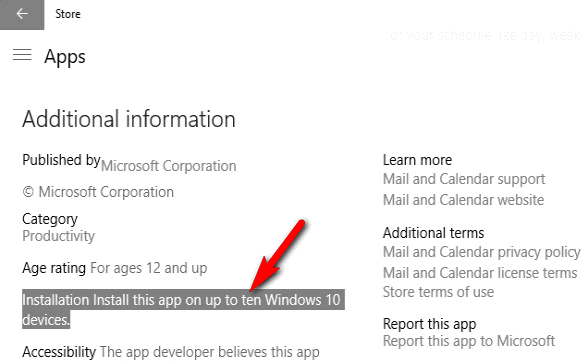Open the hamburger navigation menu
This screenshot has width=586, height=362.
pyautogui.click(x=22, y=55)
